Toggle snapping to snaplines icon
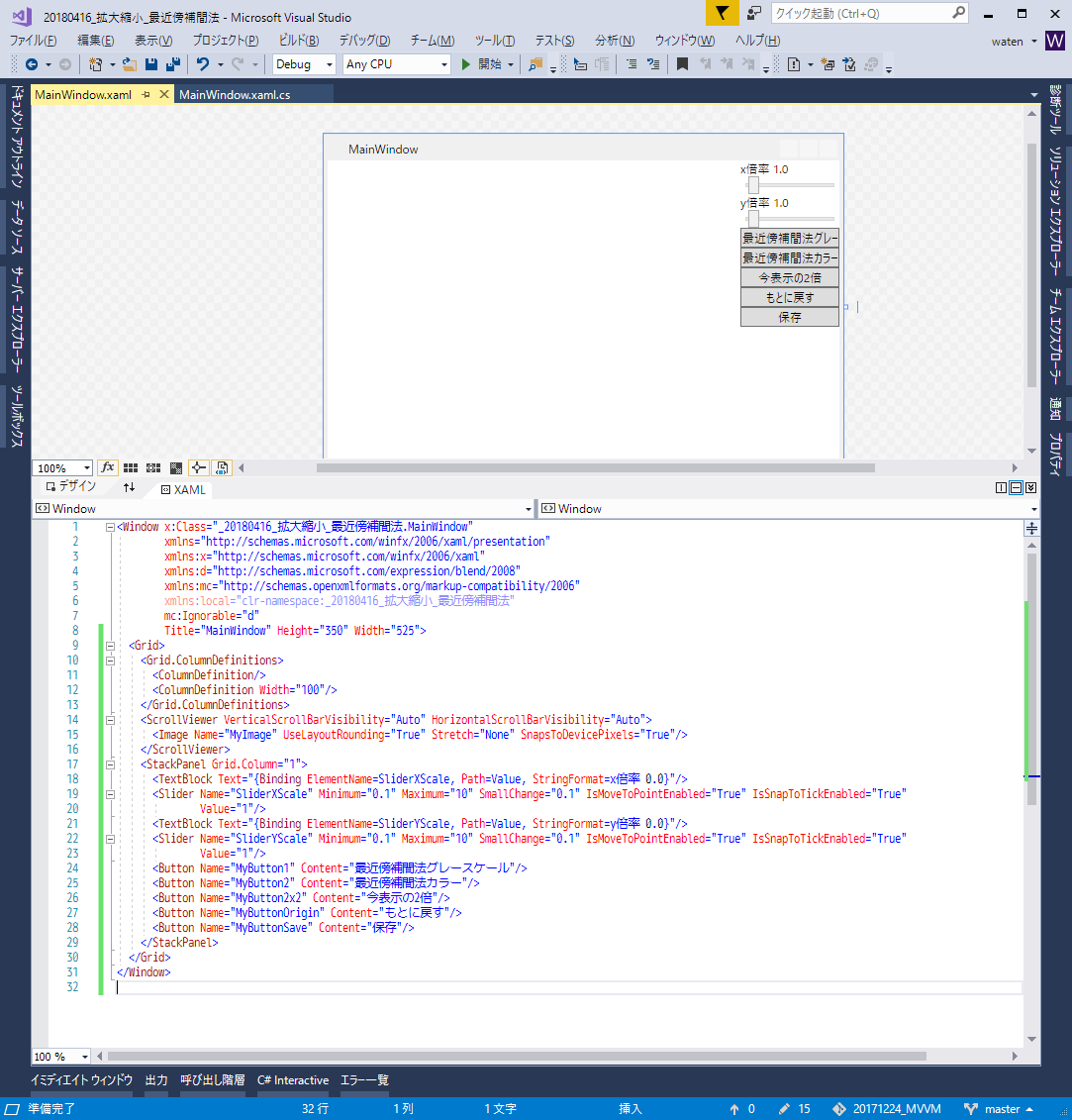Screen dimensions: 1072x1120 point(199,467)
